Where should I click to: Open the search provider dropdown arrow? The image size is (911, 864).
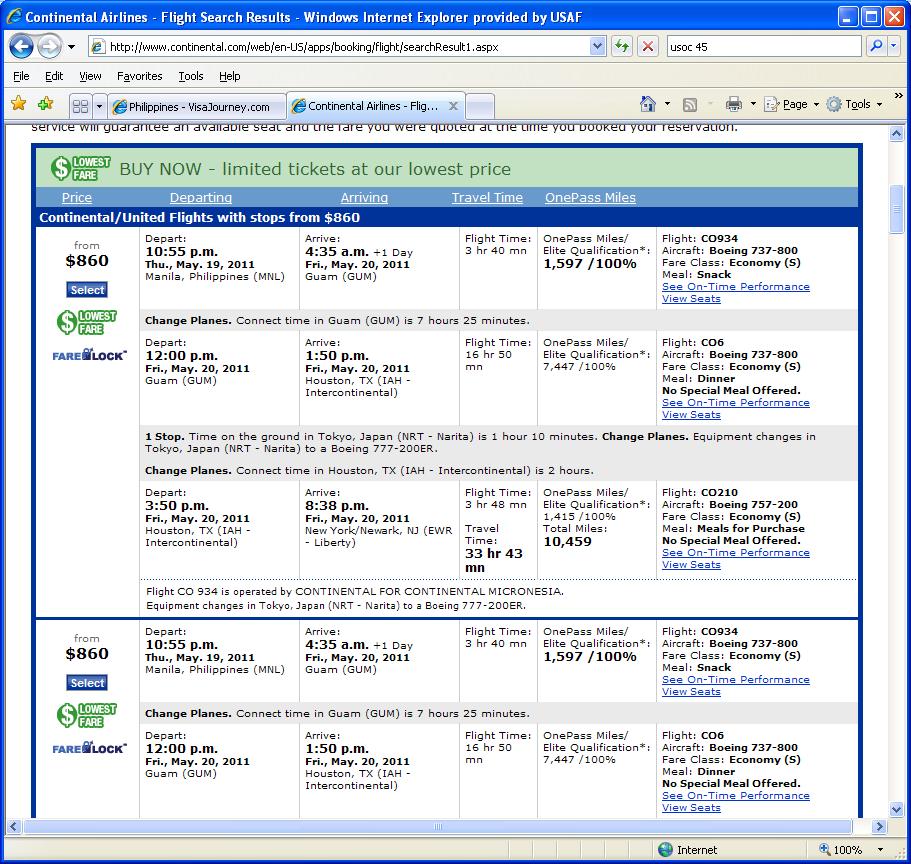(x=894, y=46)
